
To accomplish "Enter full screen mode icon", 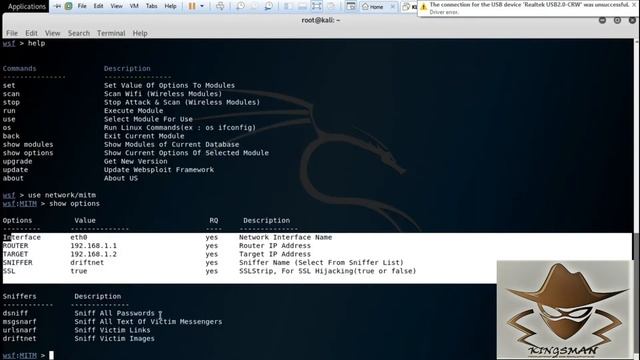I will click(316, 6).
